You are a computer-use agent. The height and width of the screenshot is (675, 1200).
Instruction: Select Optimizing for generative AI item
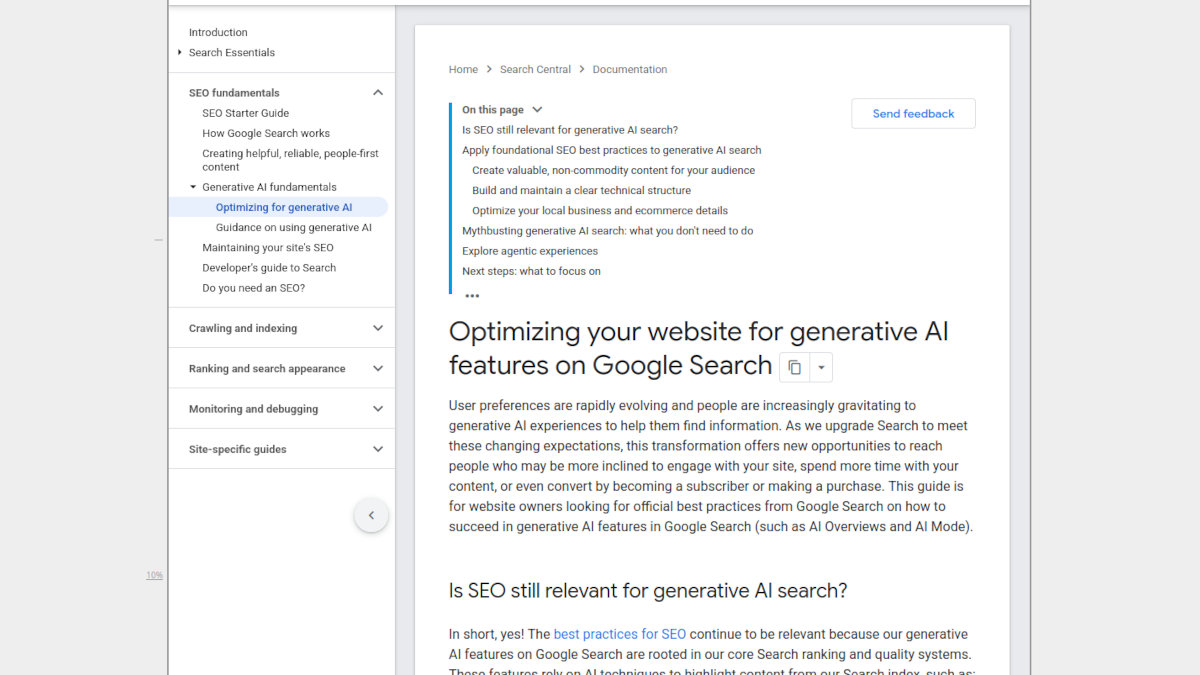(284, 207)
